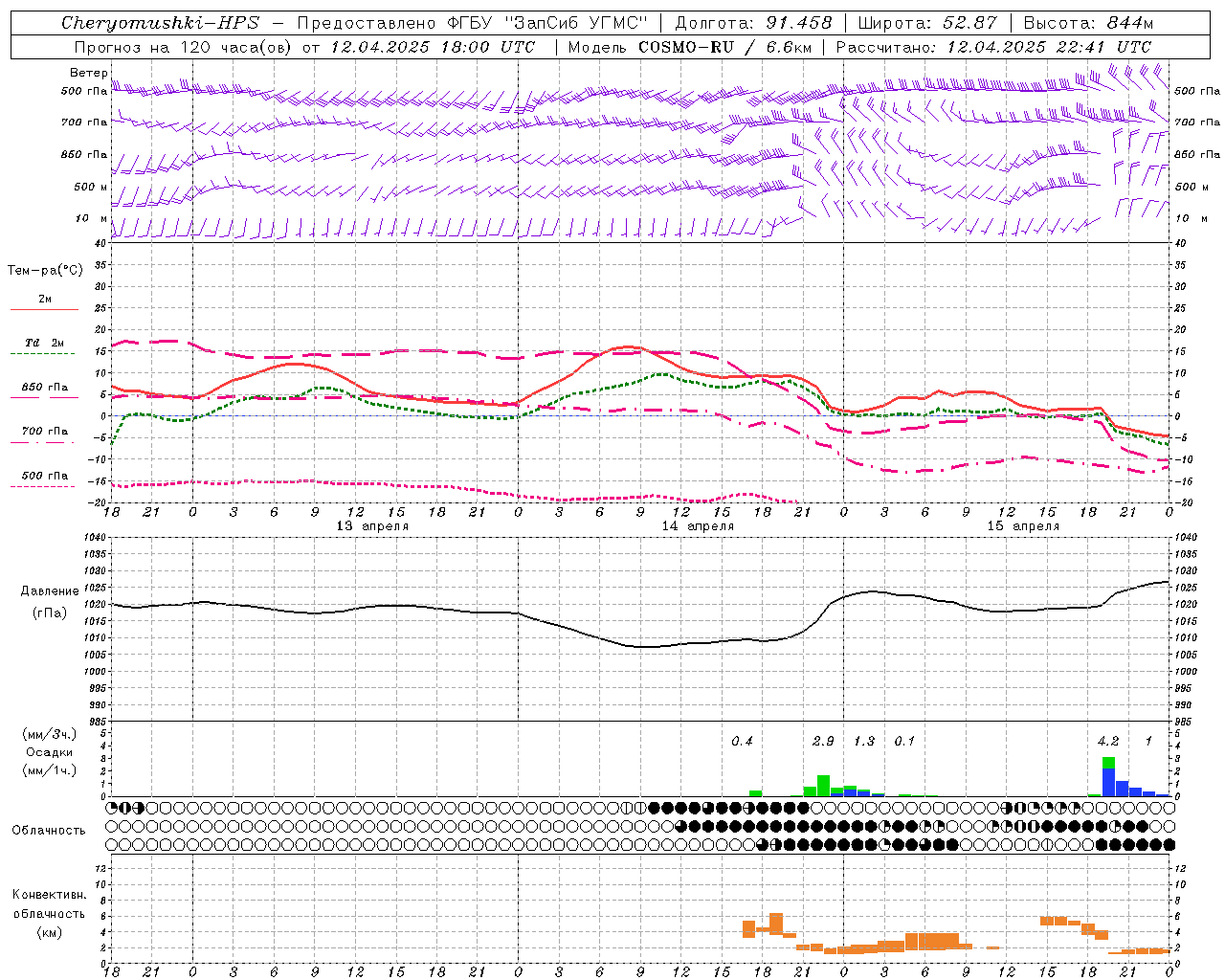This screenshot has height=980, width=1225.
Task: Click the precipitation total "1.3"
Action: click(864, 742)
